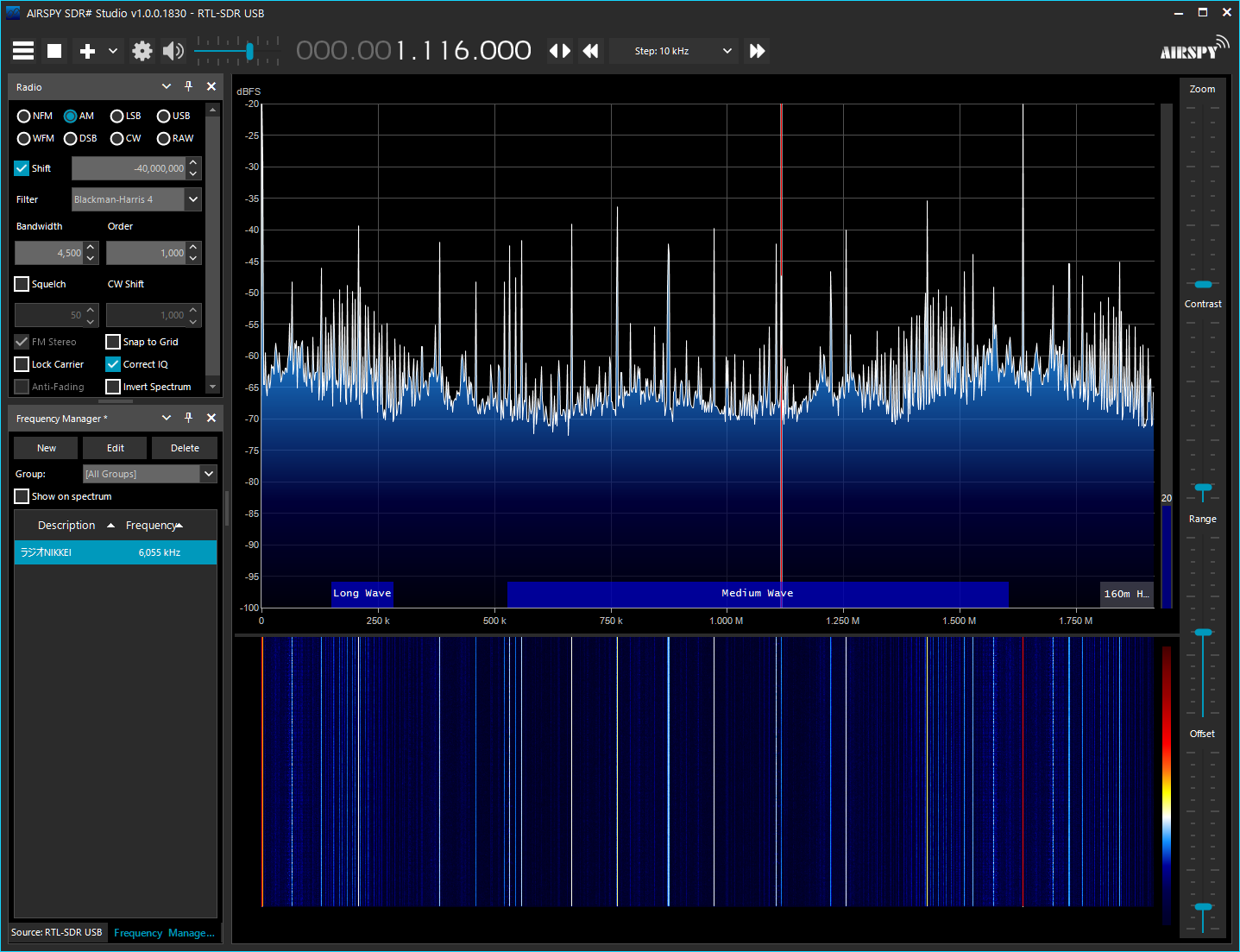Select CW demodulation mode
1240x952 pixels.
pyautogui.click(x=126, y=138)
